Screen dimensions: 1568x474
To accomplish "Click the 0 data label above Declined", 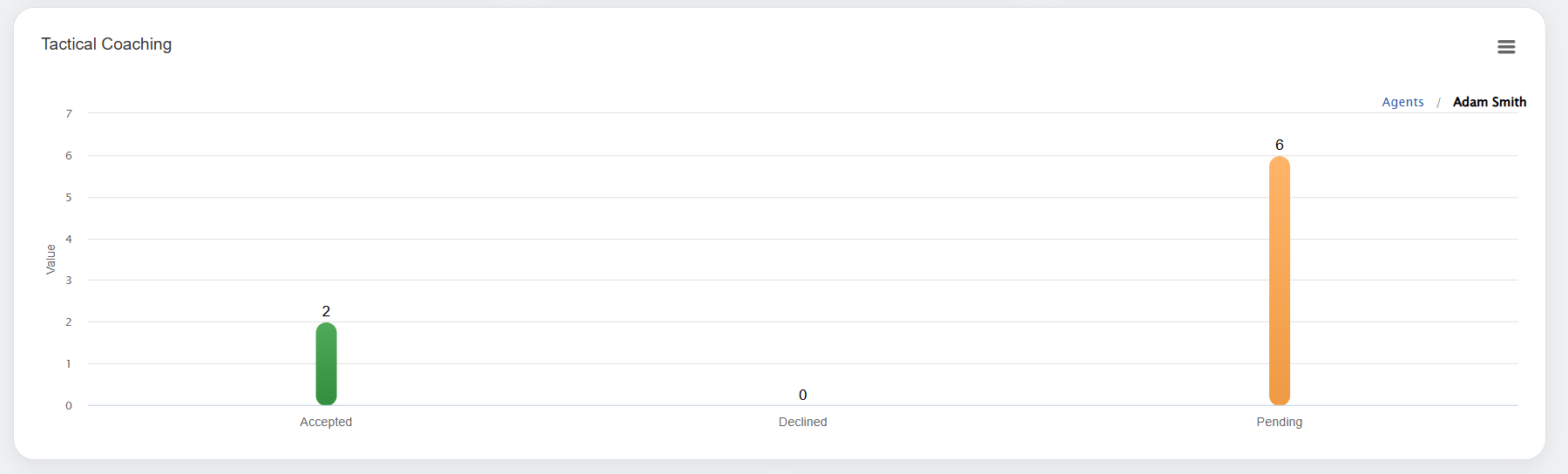I will click(x=802, y=395).
